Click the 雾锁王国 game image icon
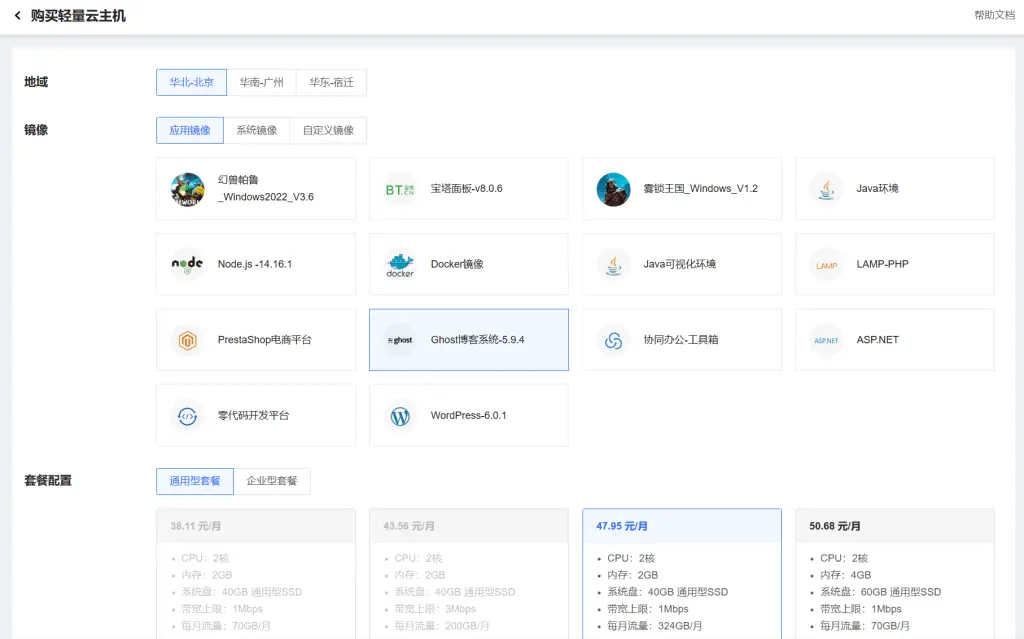 (x=613, y=189)
